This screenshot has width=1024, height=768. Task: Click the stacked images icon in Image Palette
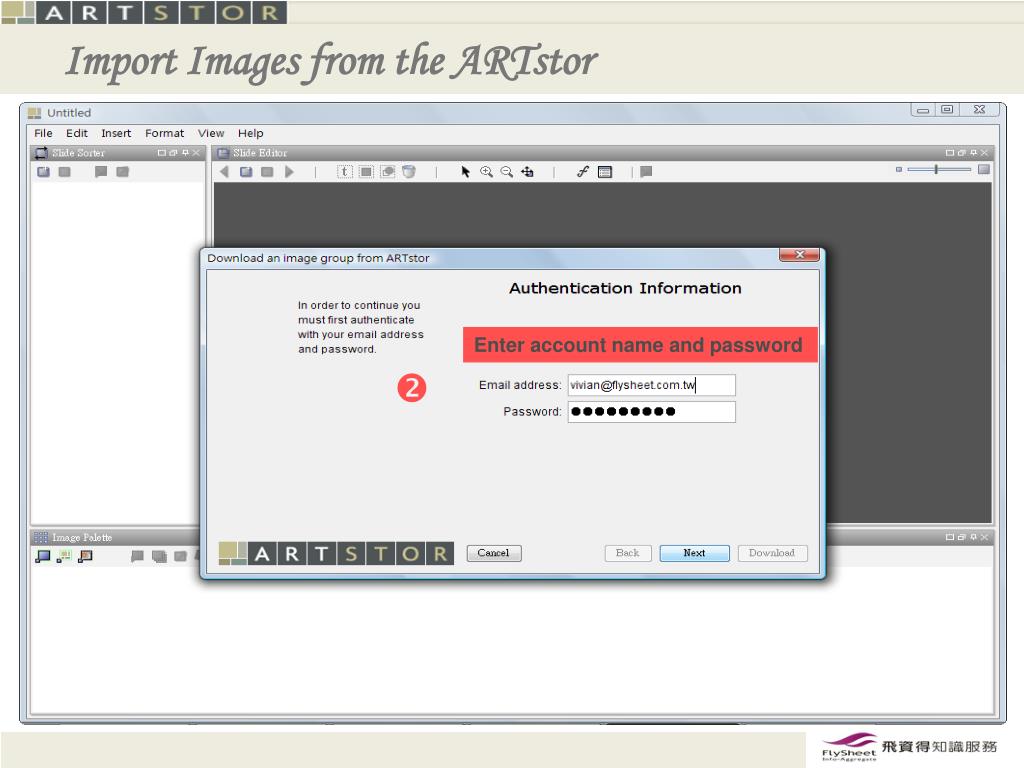pyautogui.click(x=159, y=556)
